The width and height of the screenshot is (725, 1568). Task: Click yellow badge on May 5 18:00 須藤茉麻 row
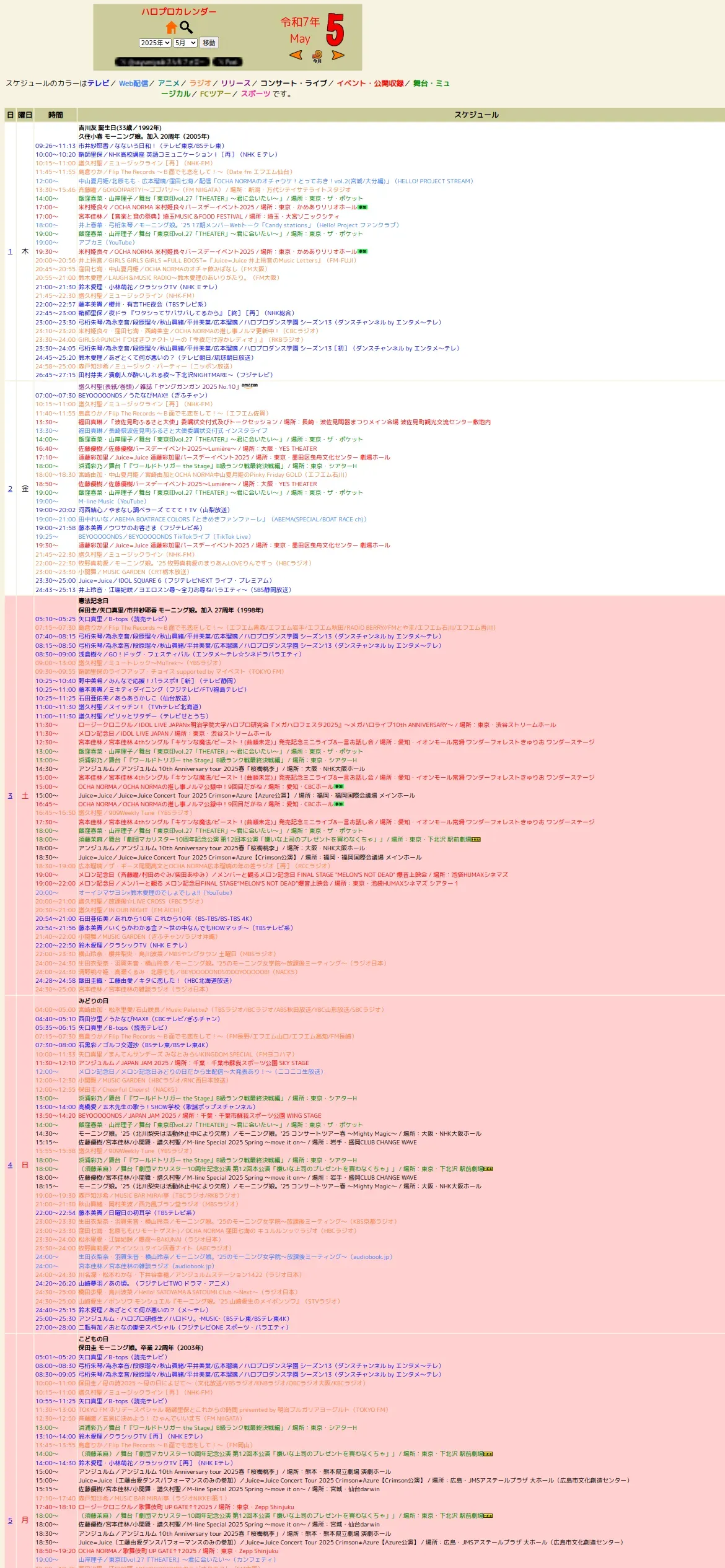click(488, 1516)
